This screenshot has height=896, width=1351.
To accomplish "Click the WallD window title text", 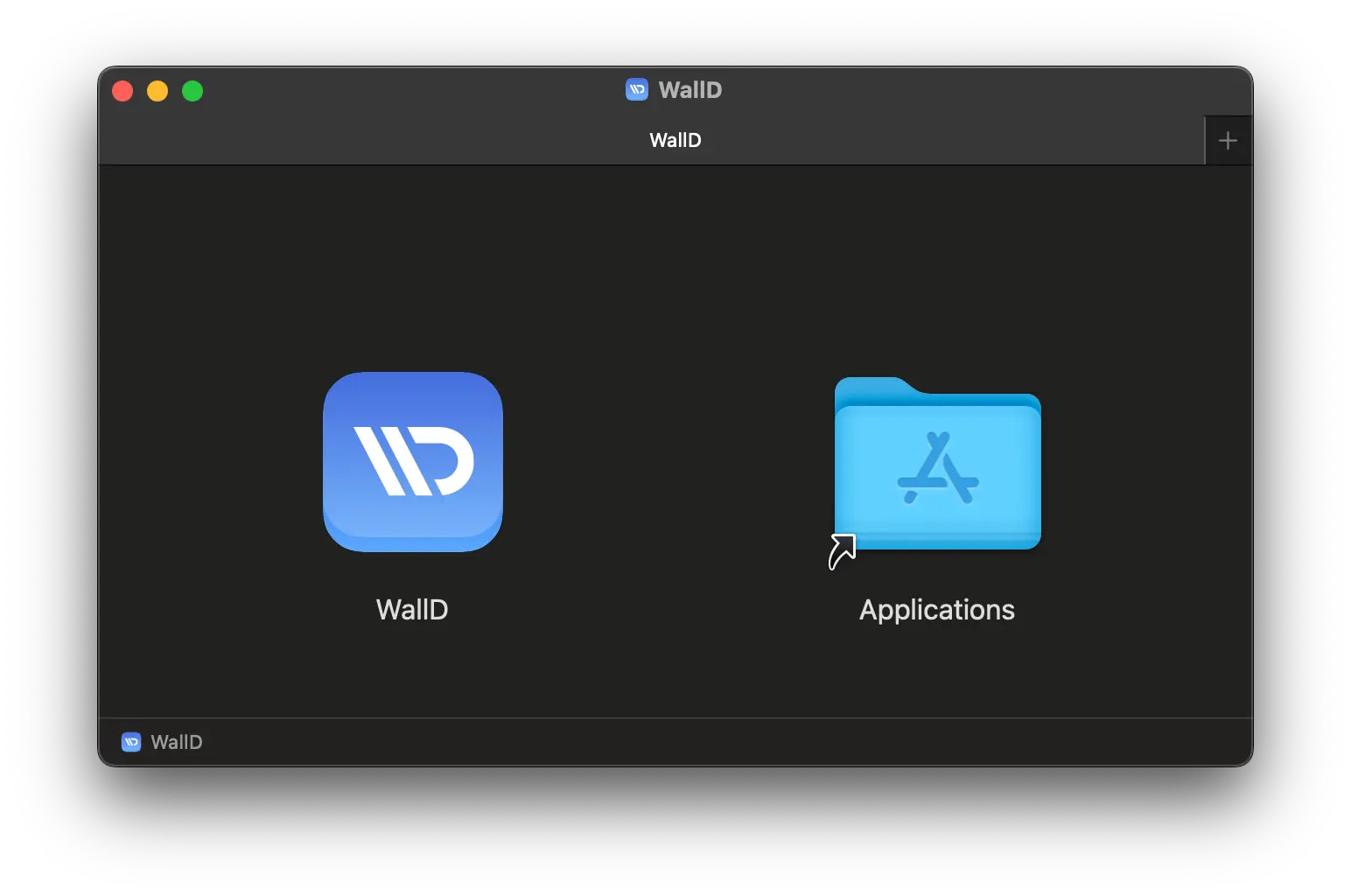I will pos(689,89).
